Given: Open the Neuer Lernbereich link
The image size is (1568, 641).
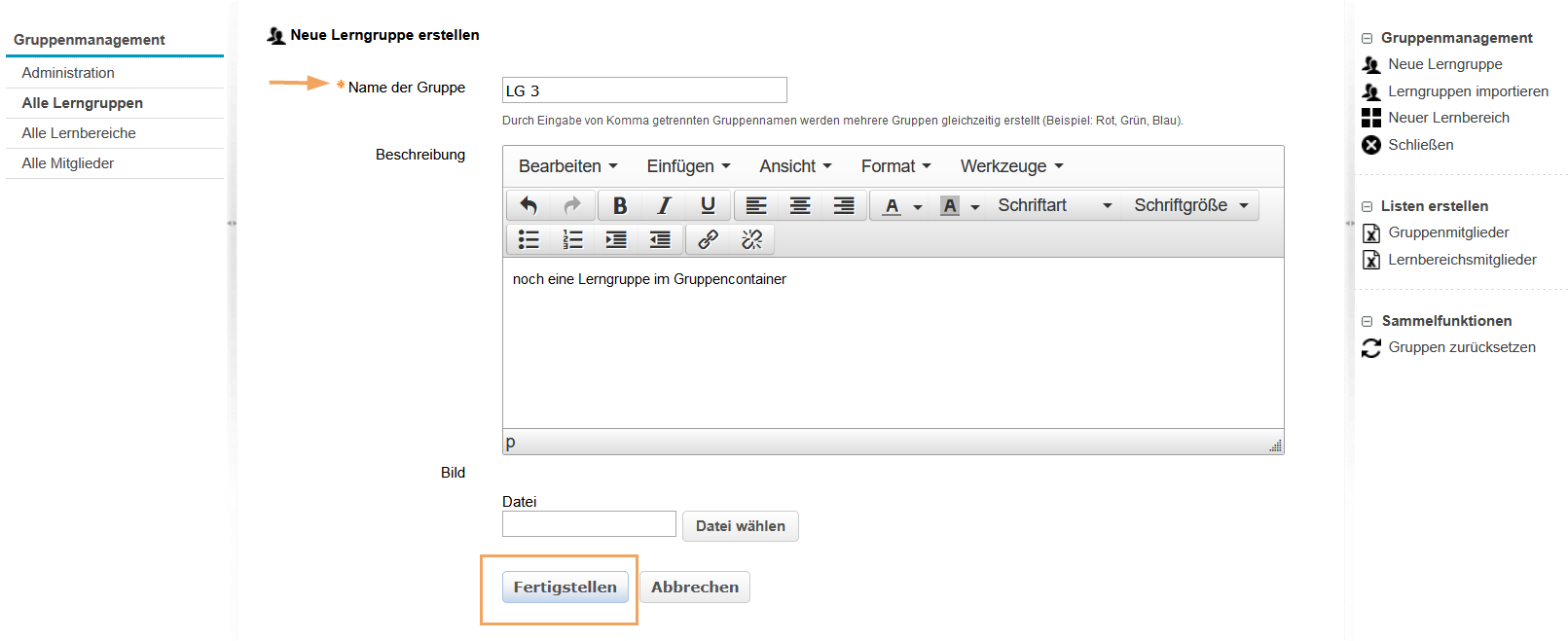Looking at the screenshot, I should (1448, 118).
